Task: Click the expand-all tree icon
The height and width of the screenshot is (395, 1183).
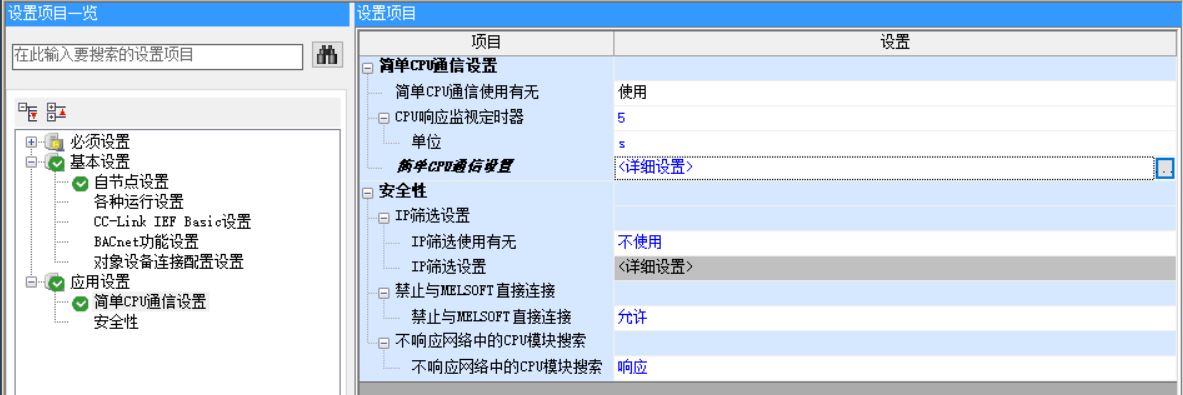Action: pyautogui.click(x=28, y=112)
